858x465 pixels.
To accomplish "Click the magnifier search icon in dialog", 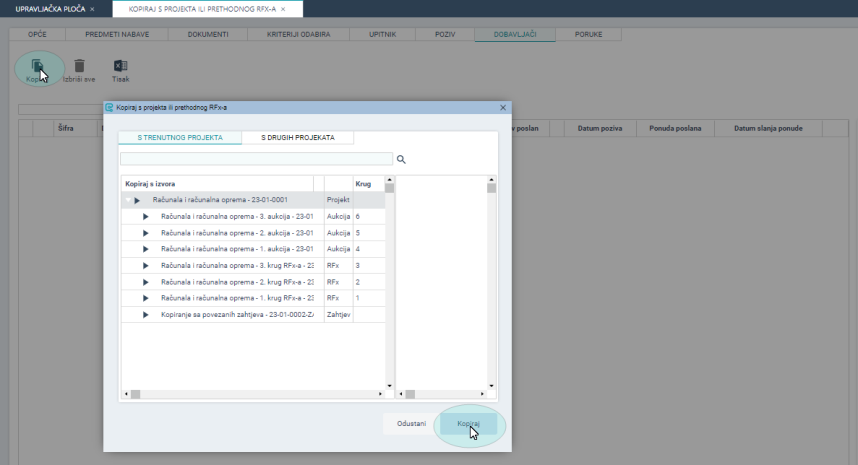I will coord(402,159).
